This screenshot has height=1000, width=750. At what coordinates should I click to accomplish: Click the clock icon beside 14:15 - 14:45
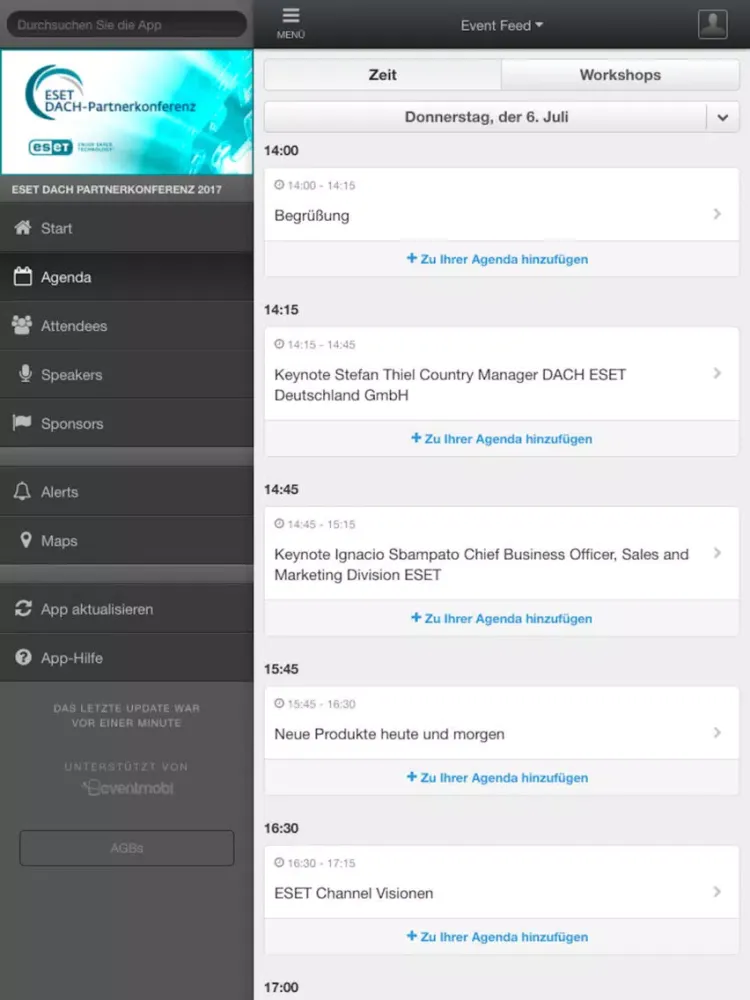279,344
